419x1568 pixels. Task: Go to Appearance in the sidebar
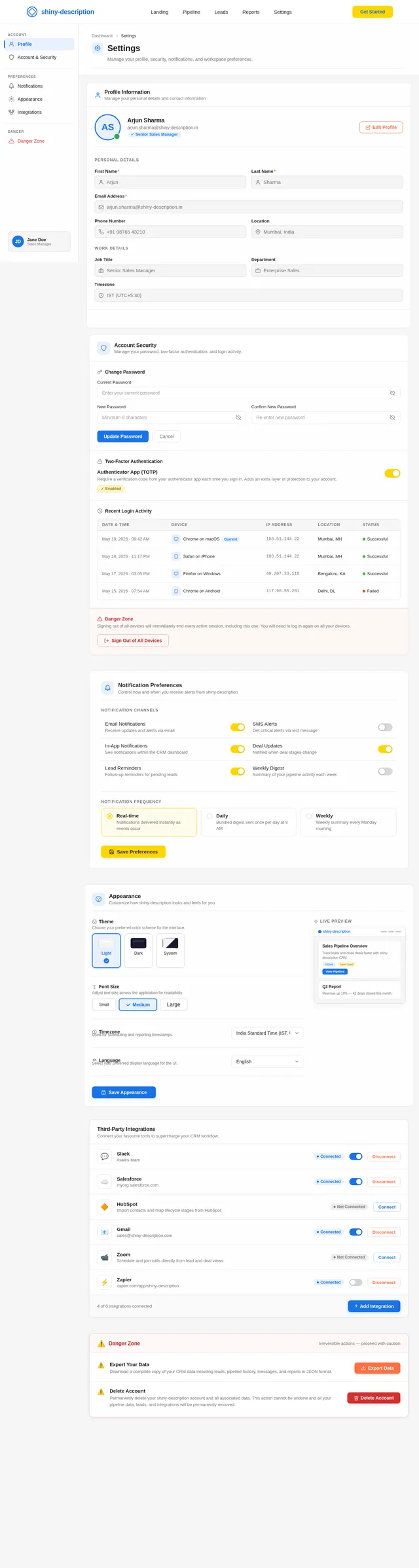coord(29,99)
